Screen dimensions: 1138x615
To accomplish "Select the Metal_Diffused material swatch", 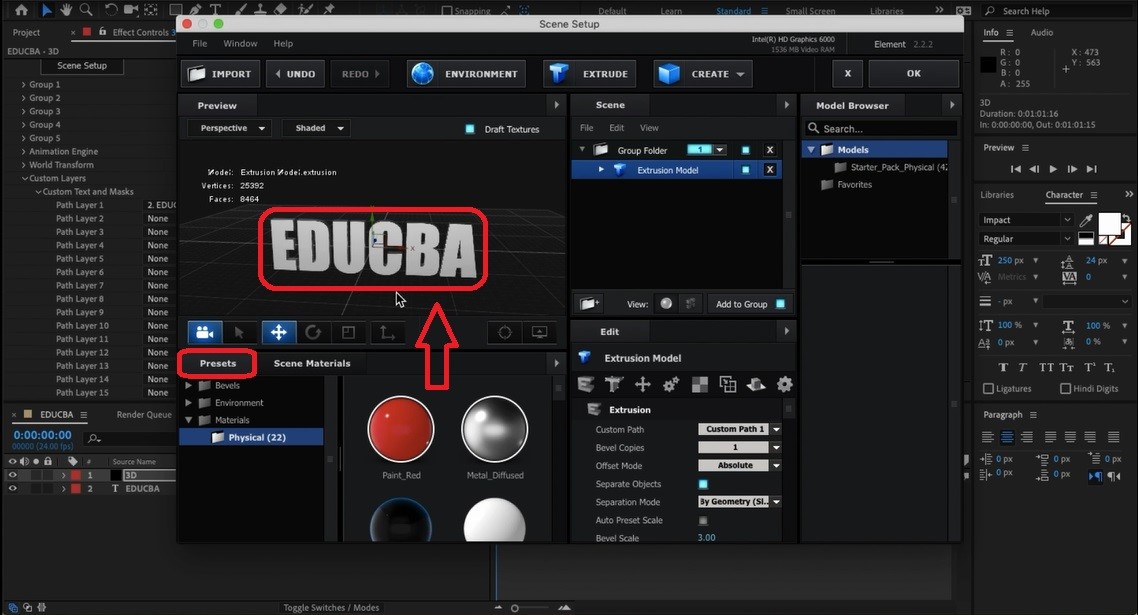I will 494,429.
